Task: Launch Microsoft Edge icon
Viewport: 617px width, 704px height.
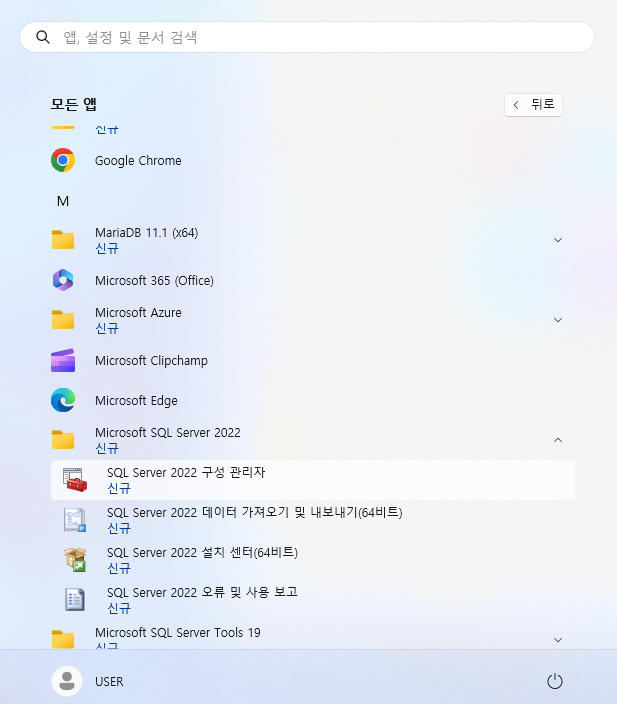Action: click(x=63, y=400)
